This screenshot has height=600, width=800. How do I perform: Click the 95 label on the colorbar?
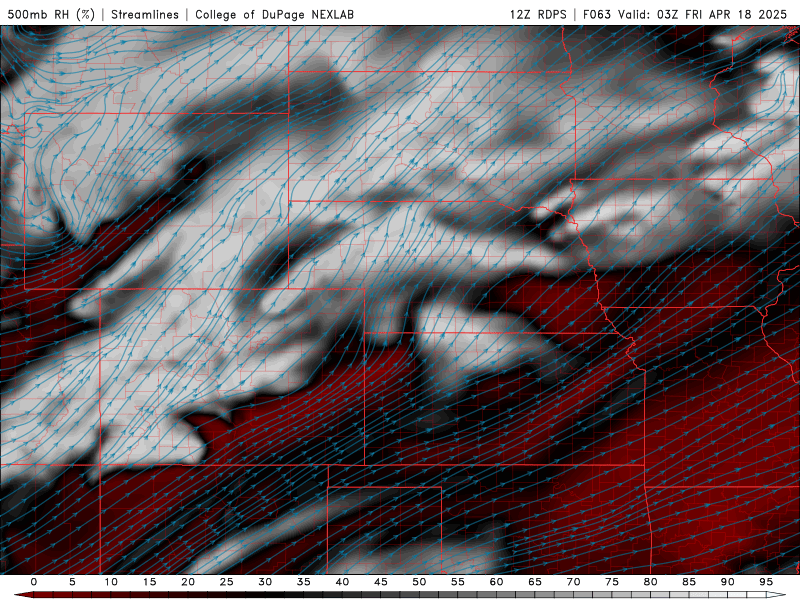tap(766, 582)
